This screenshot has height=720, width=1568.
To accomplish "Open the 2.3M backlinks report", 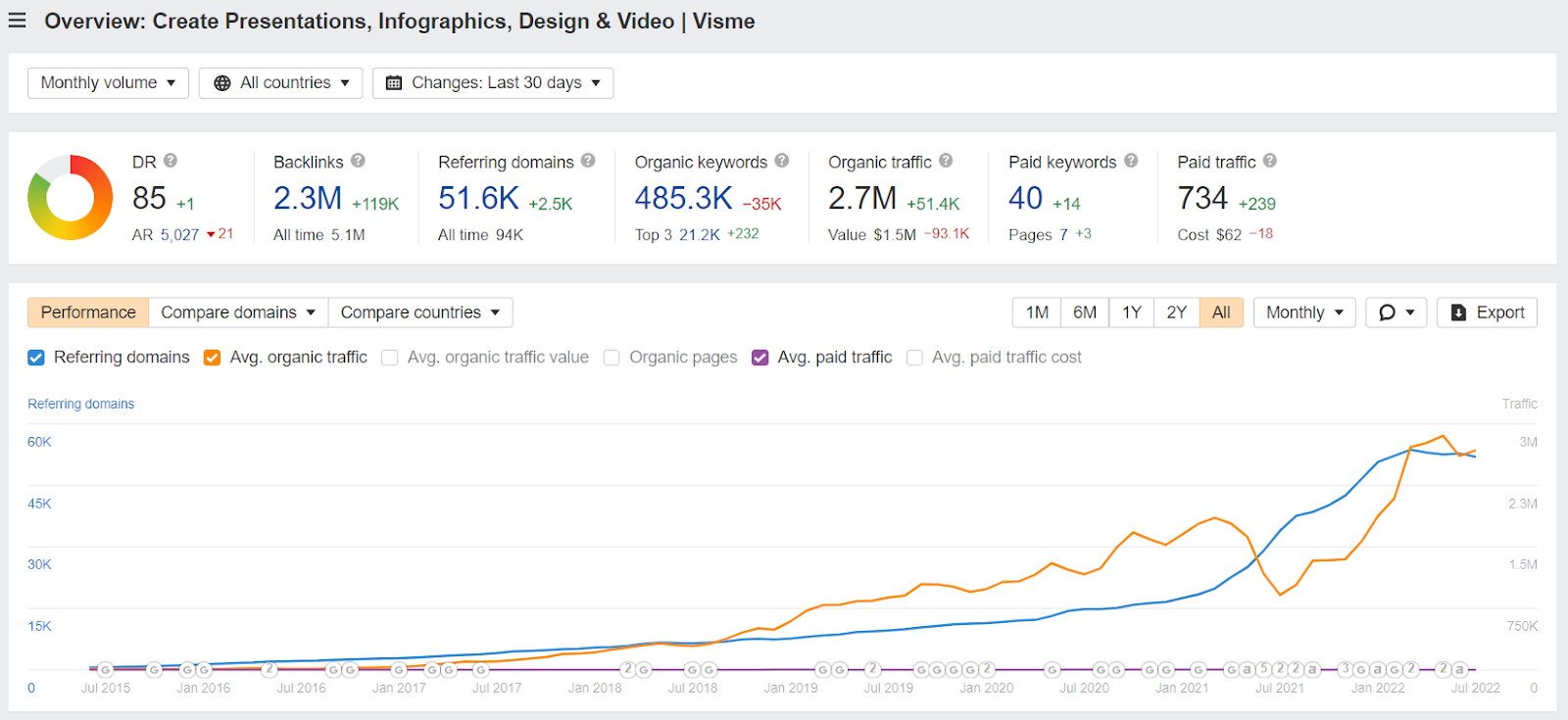I will click(x=308, y=198).
